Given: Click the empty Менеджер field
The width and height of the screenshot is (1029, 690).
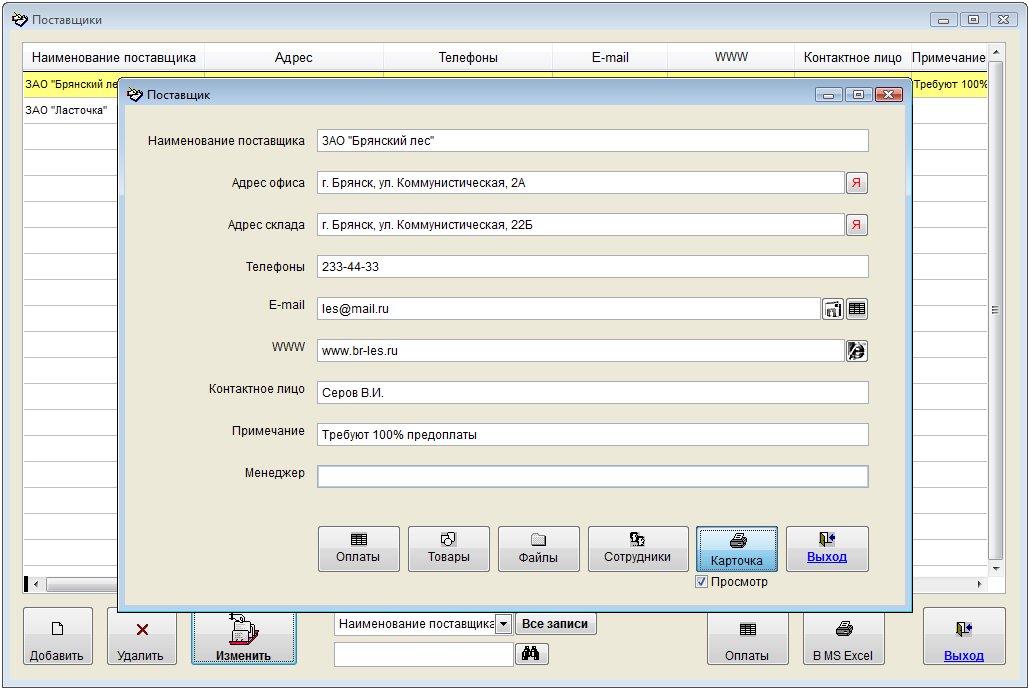Looking at the screenshot, I should pyautogui.click(x=593, y=477).
